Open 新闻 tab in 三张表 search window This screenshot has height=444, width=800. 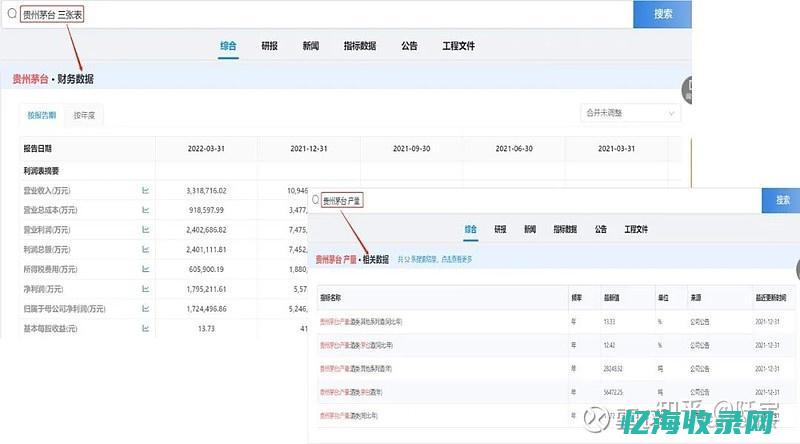coord(311,46)
